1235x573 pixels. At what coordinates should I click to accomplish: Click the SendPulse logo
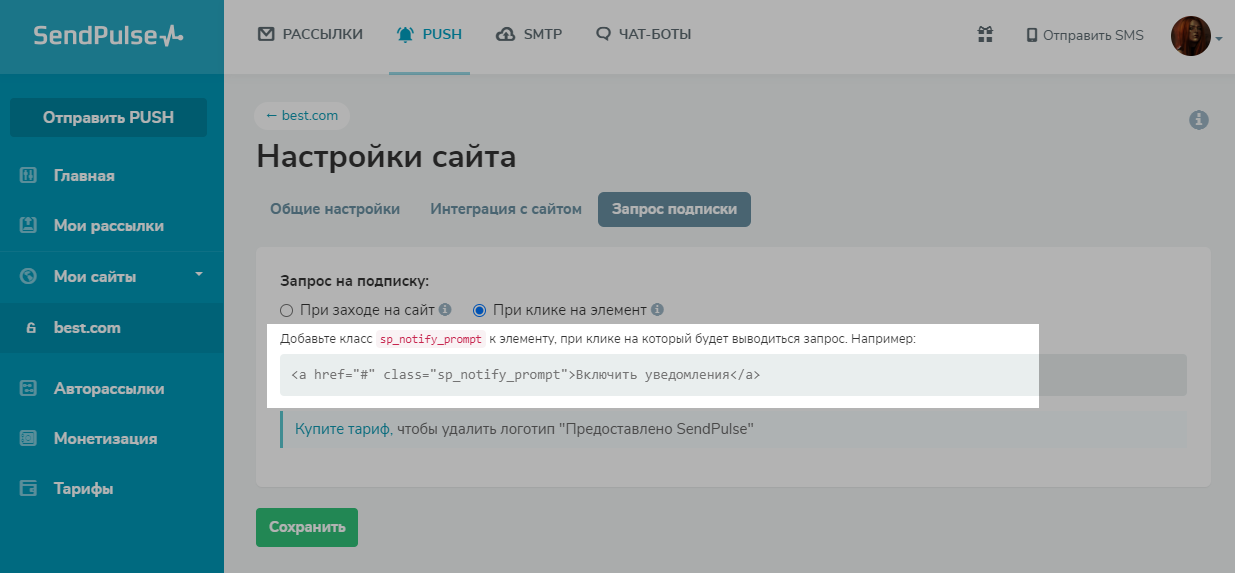(108, 36)
